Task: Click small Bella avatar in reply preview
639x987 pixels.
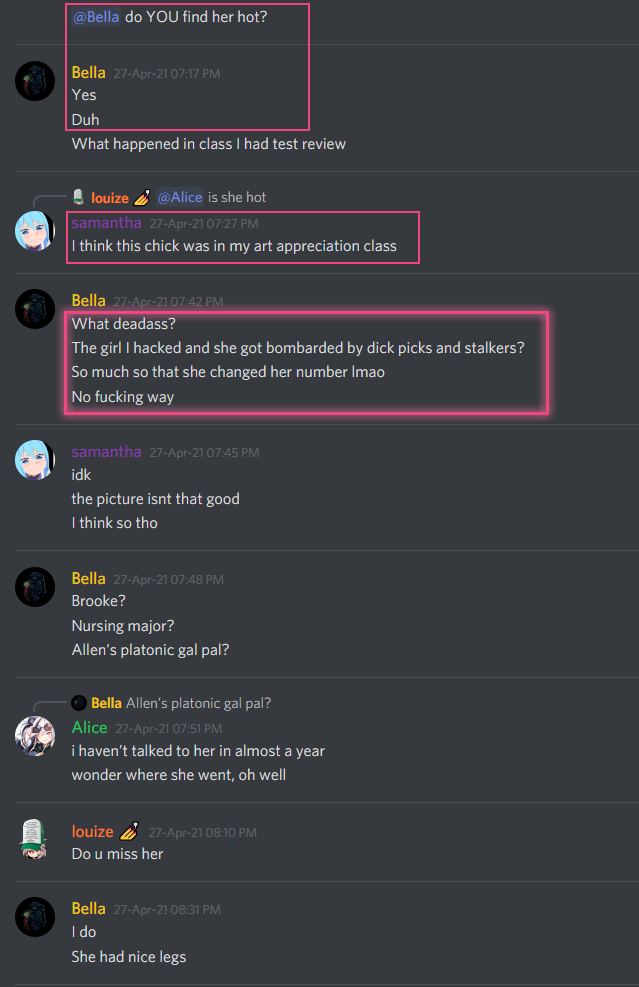Action: [79, 702]
